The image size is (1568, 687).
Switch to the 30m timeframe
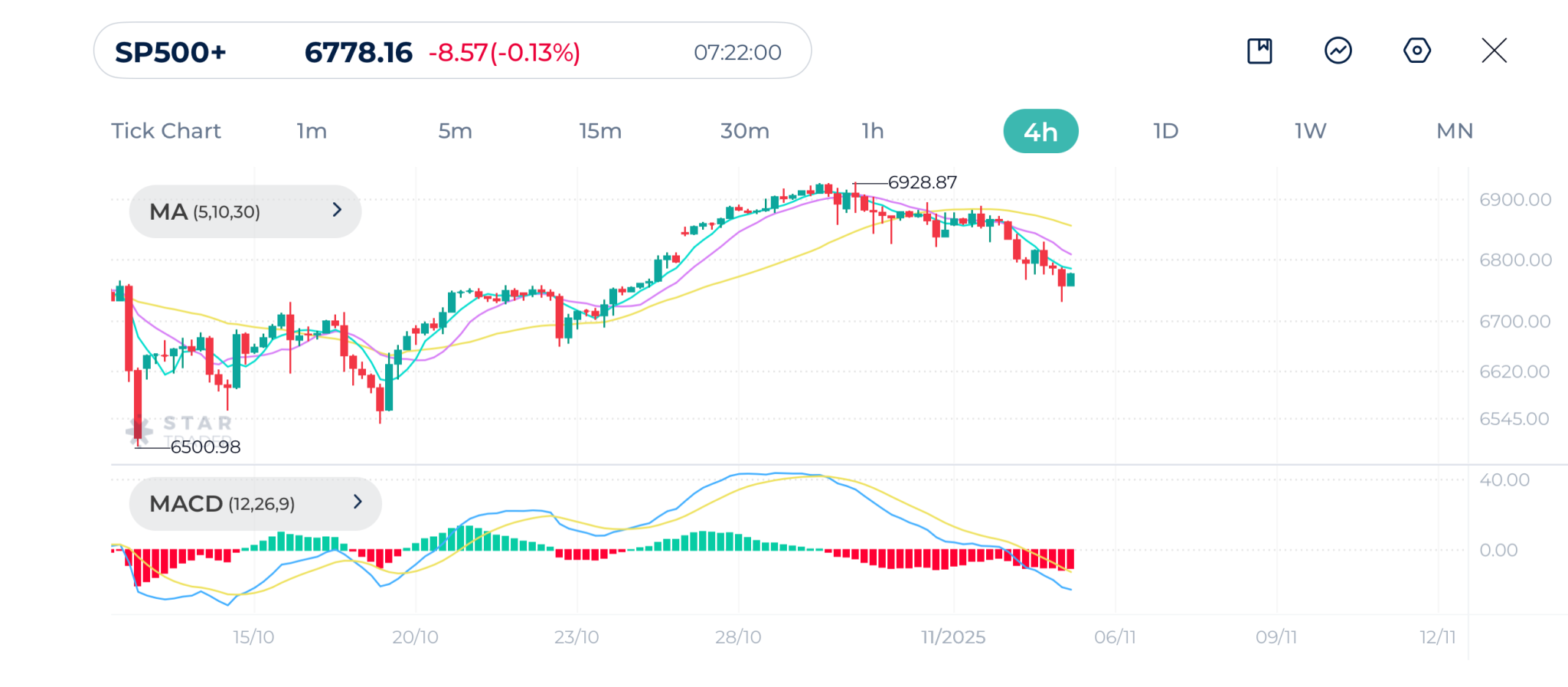point(744,131)
